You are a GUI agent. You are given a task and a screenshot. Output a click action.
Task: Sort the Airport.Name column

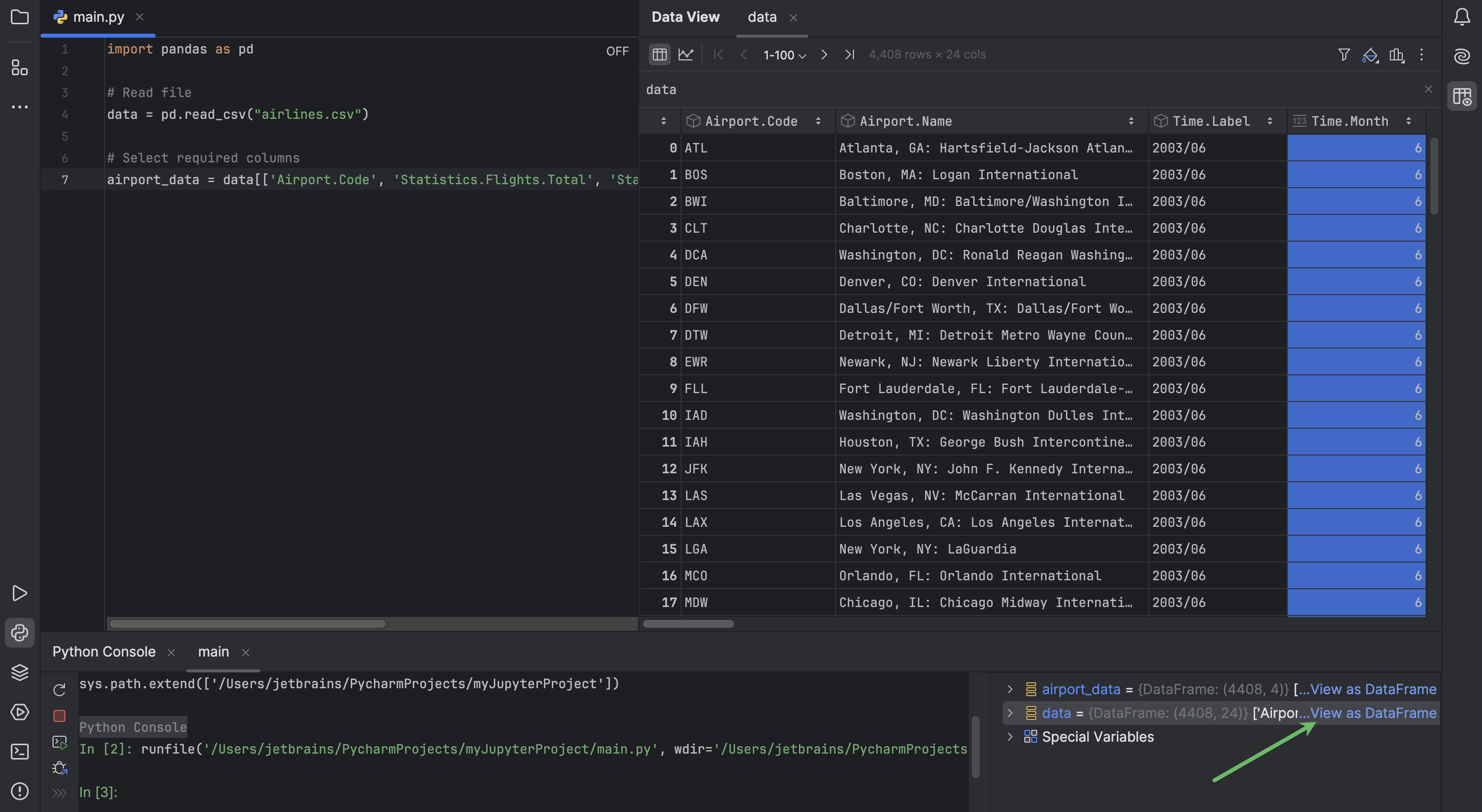[1132, 121]
